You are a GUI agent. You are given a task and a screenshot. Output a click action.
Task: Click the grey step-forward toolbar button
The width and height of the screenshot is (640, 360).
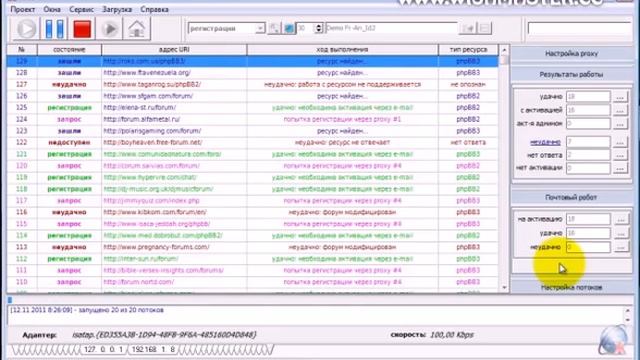click(109, 29)
